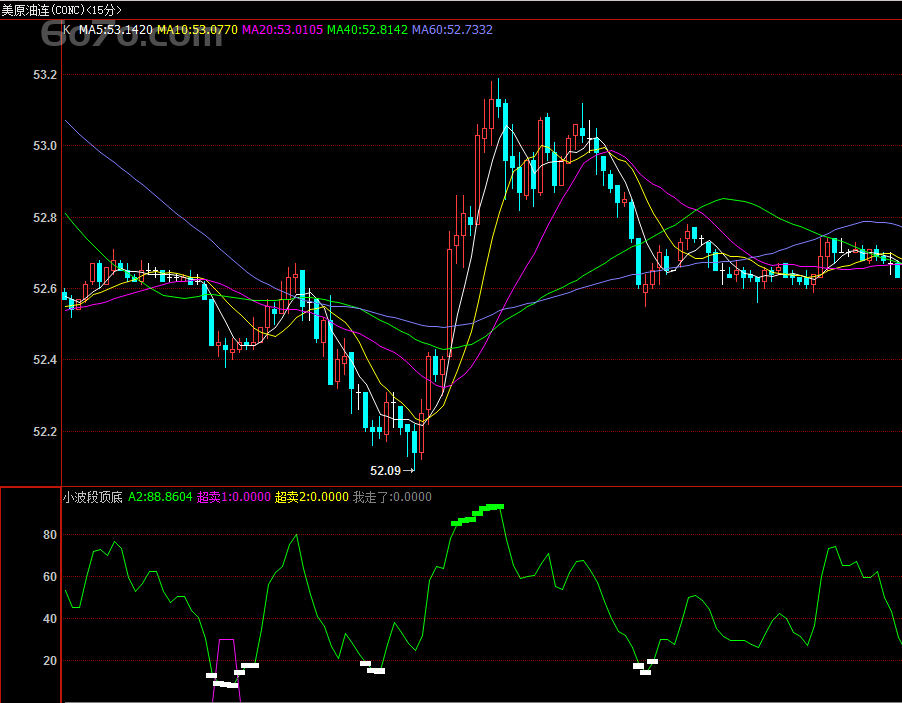The width and height of the screenshot is (902, 703).
Task: Click the K label before MA5
Action: (x=67, y=30)
